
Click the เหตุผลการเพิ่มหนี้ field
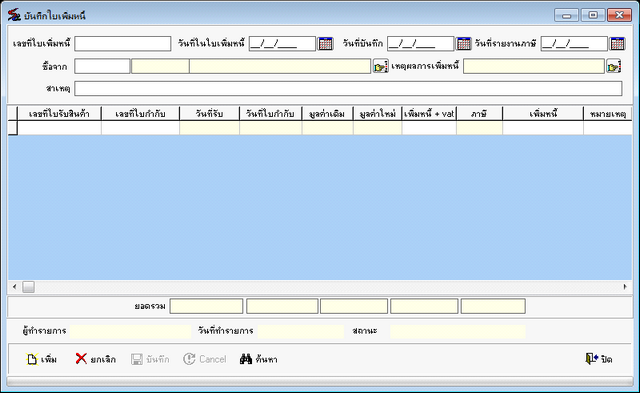[x=534, y=66]
